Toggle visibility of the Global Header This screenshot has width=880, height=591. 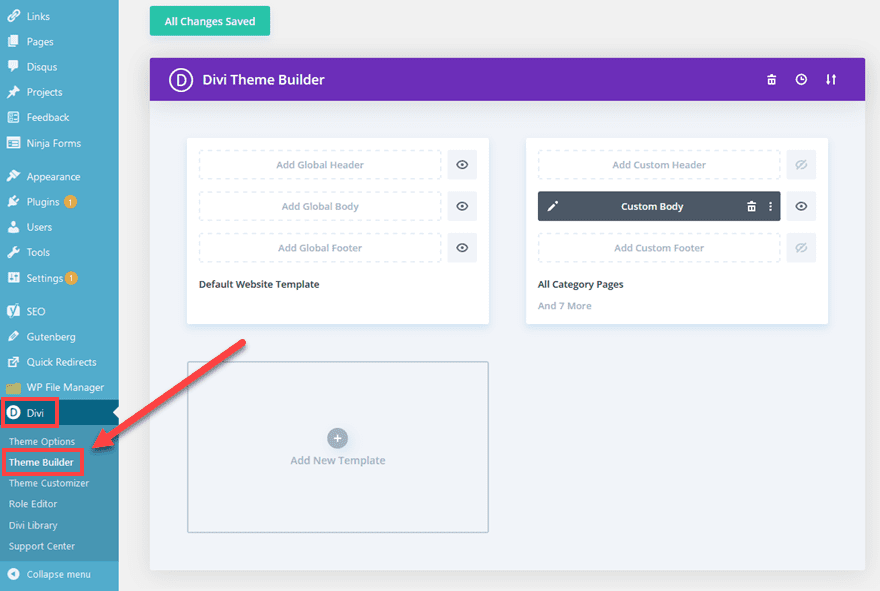[461, 164]
